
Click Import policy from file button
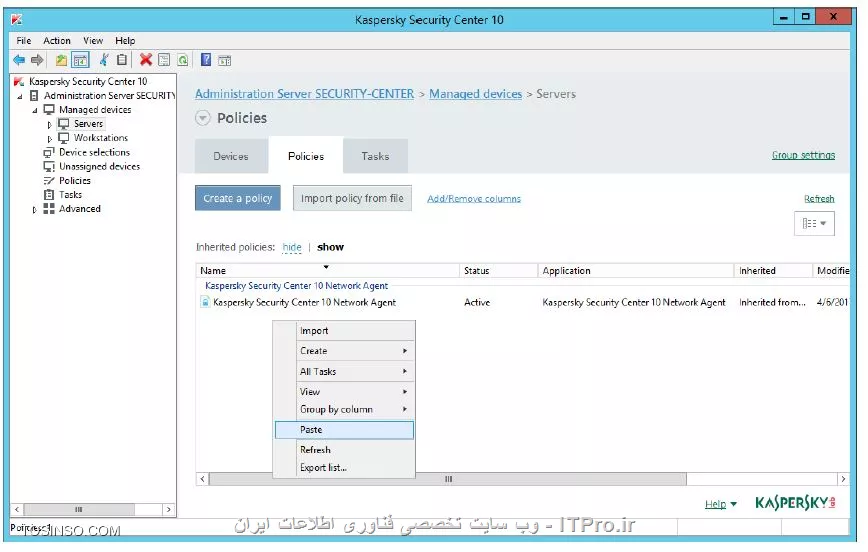pos(352,198)
